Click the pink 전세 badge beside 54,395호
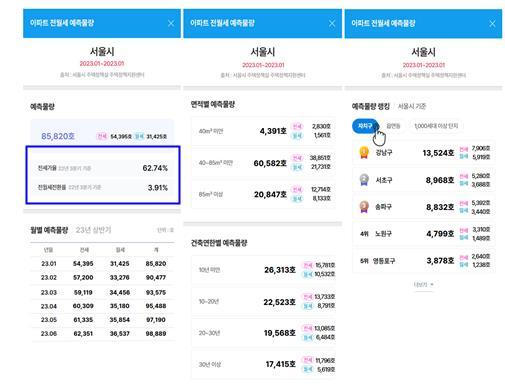Screen dimensions: 505x386 coord(101,136)
